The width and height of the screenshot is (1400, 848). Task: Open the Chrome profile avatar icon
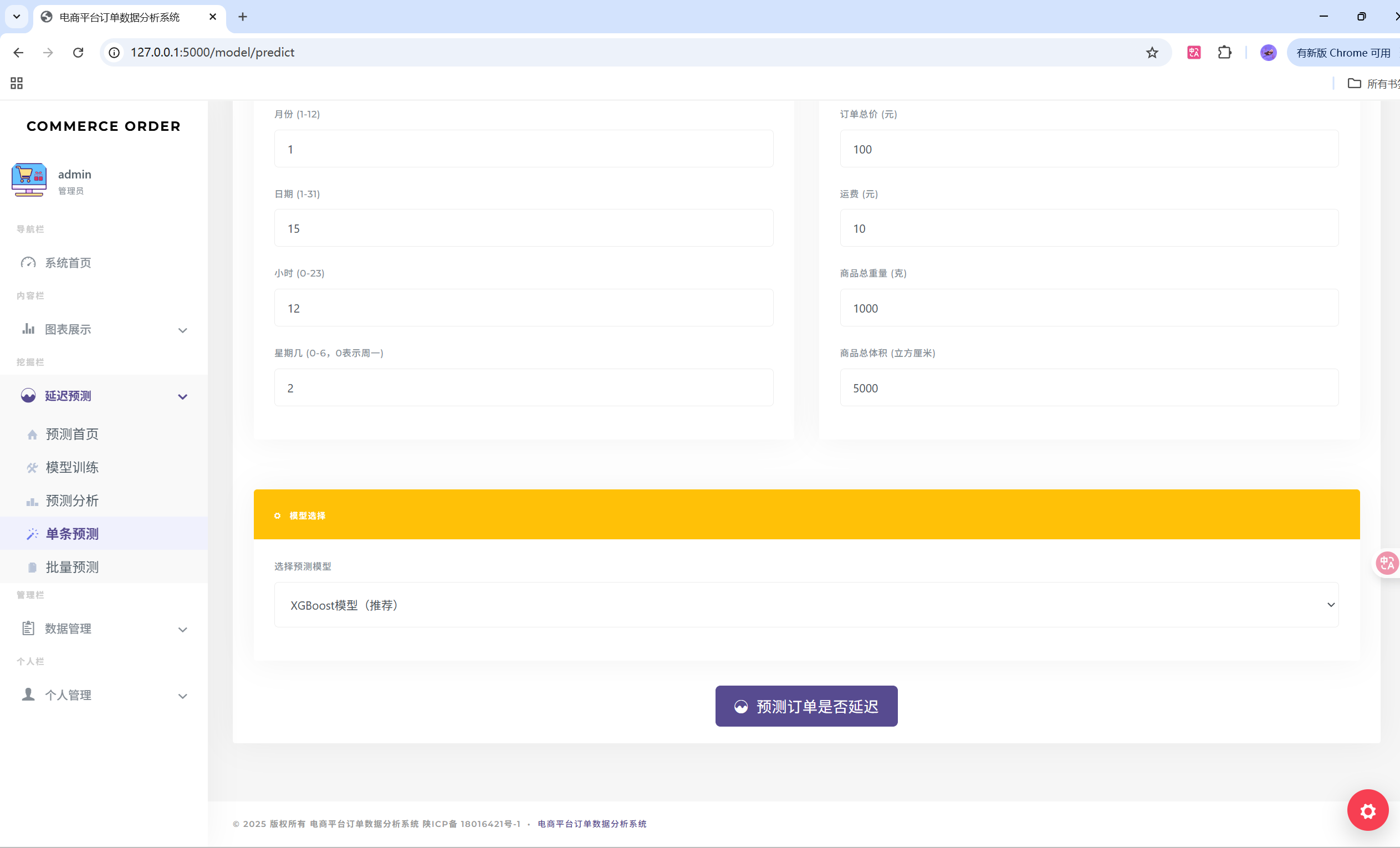1268,53
